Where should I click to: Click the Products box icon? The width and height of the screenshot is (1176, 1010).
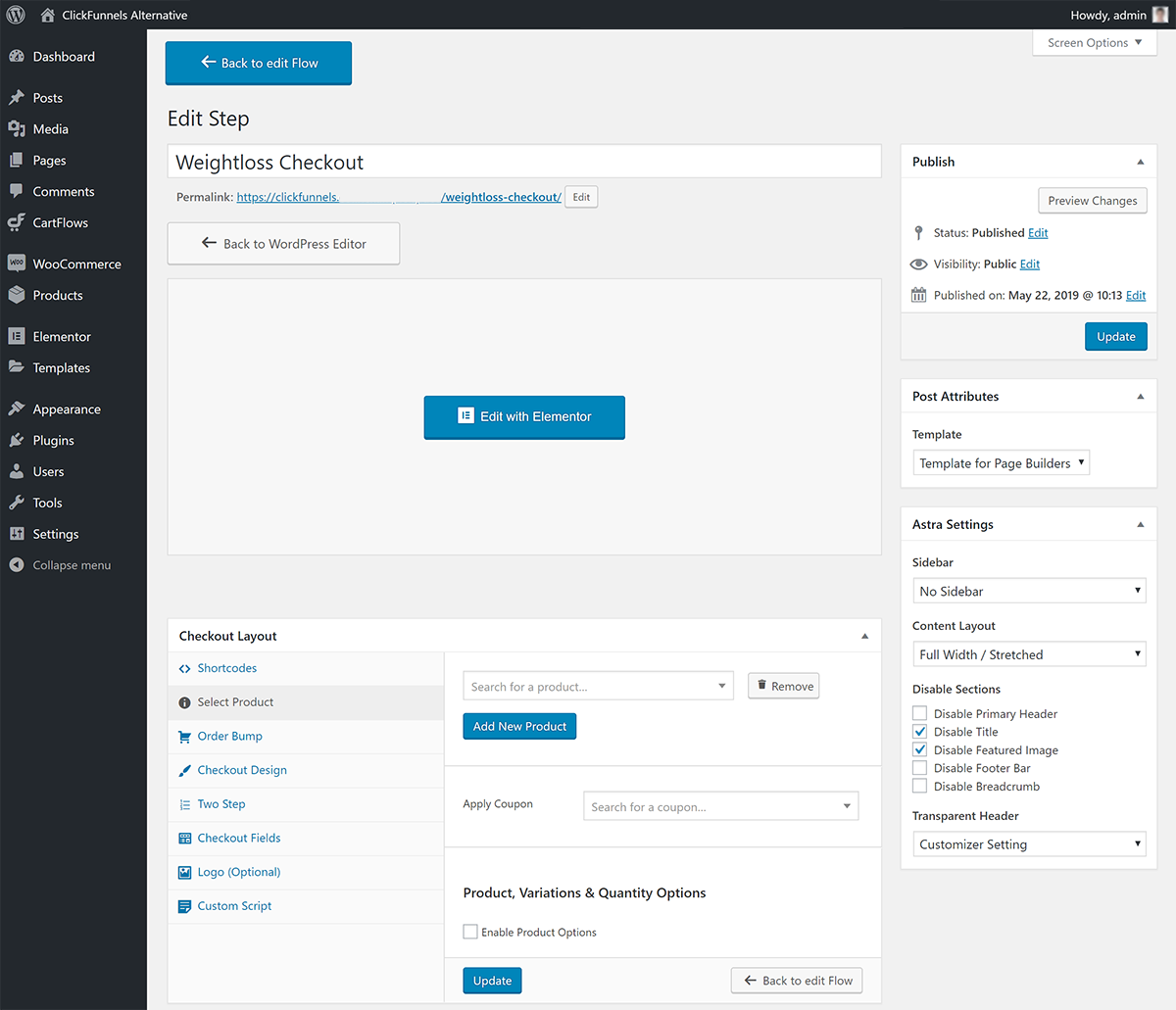coord(17,296)
